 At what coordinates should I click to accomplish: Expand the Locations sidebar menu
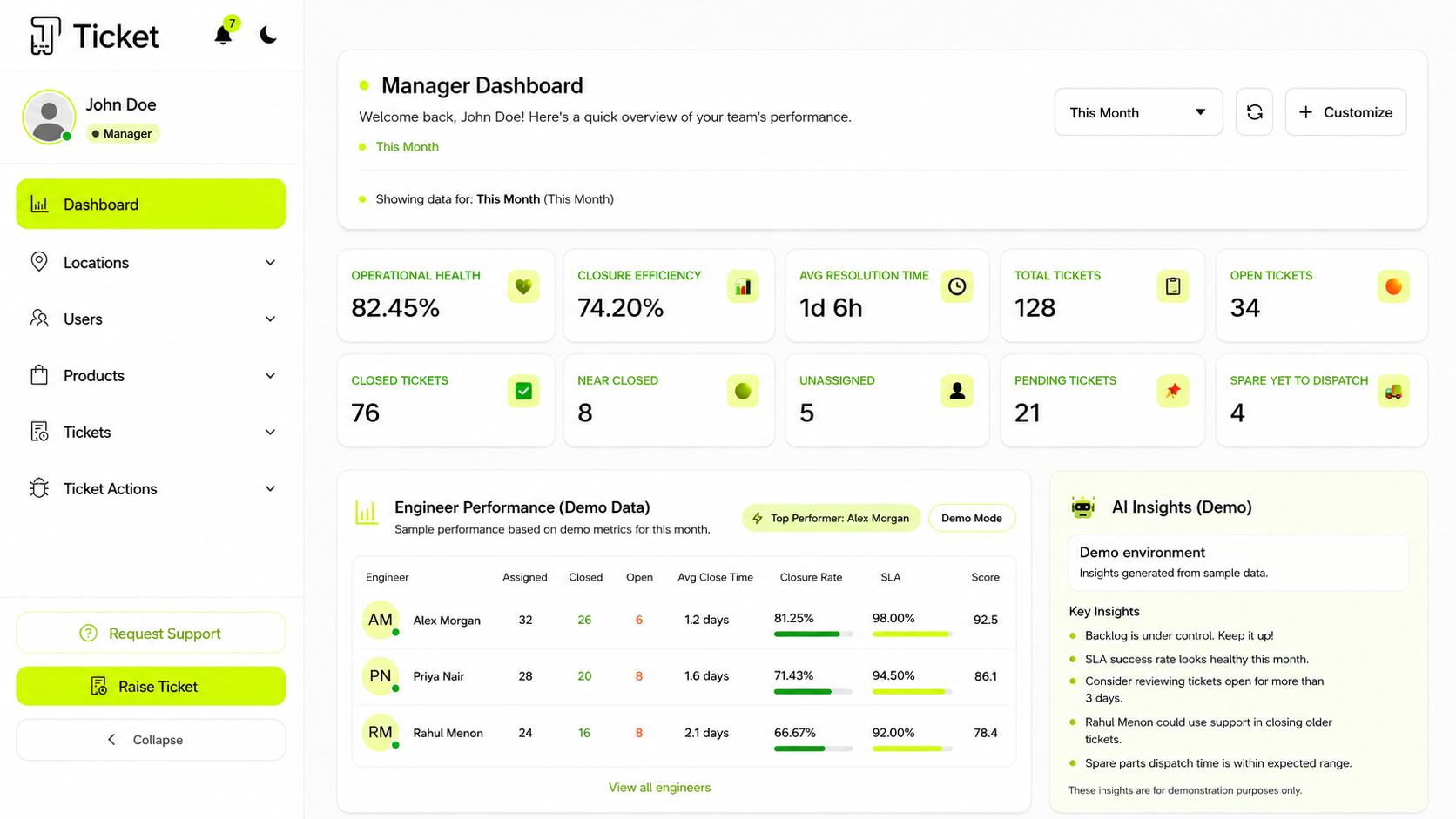coord(151,263)
